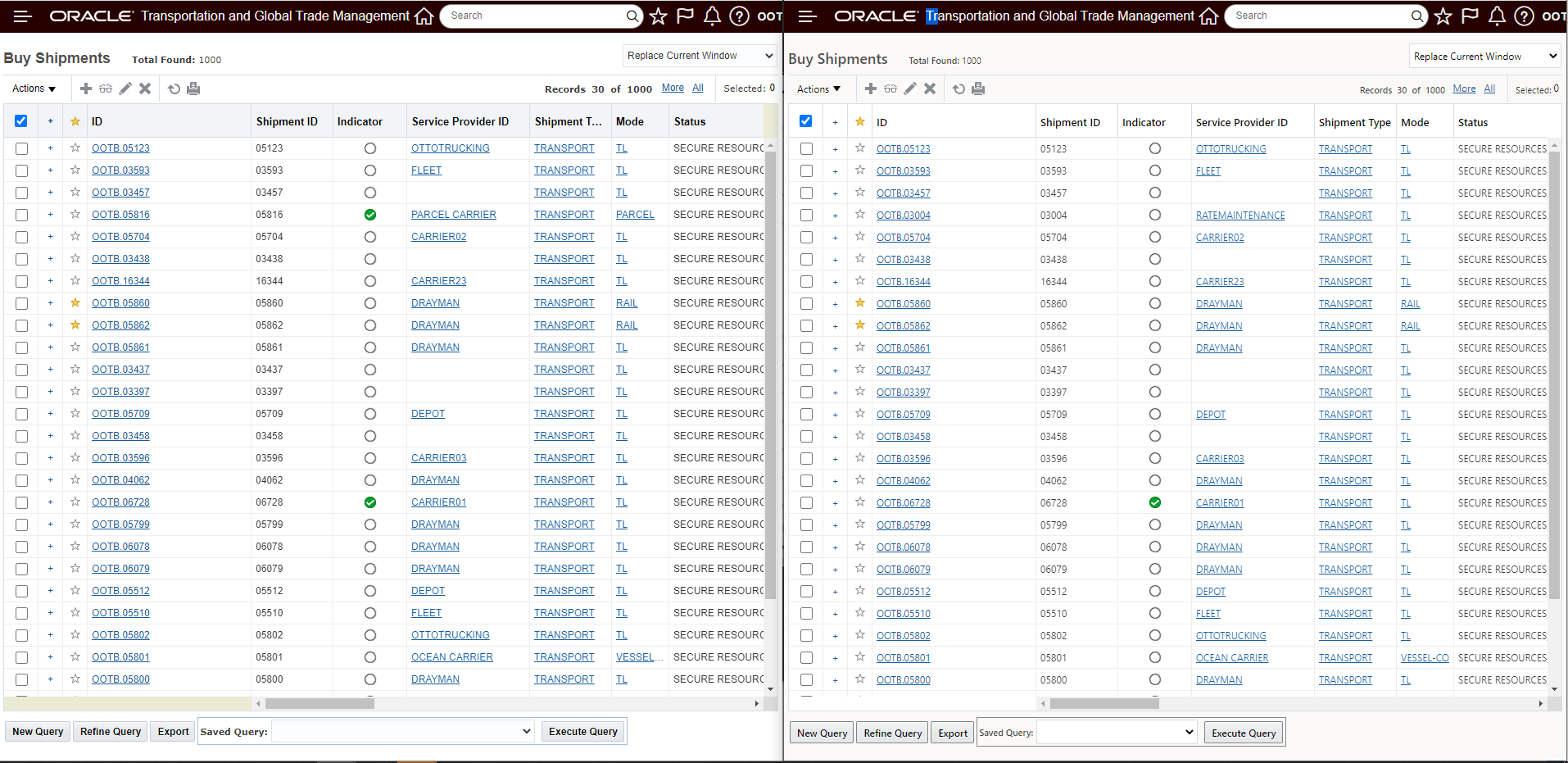Sort by Service Provider ID column in left window
This screenshot has width=1568, height=763.
pos(460,121)
